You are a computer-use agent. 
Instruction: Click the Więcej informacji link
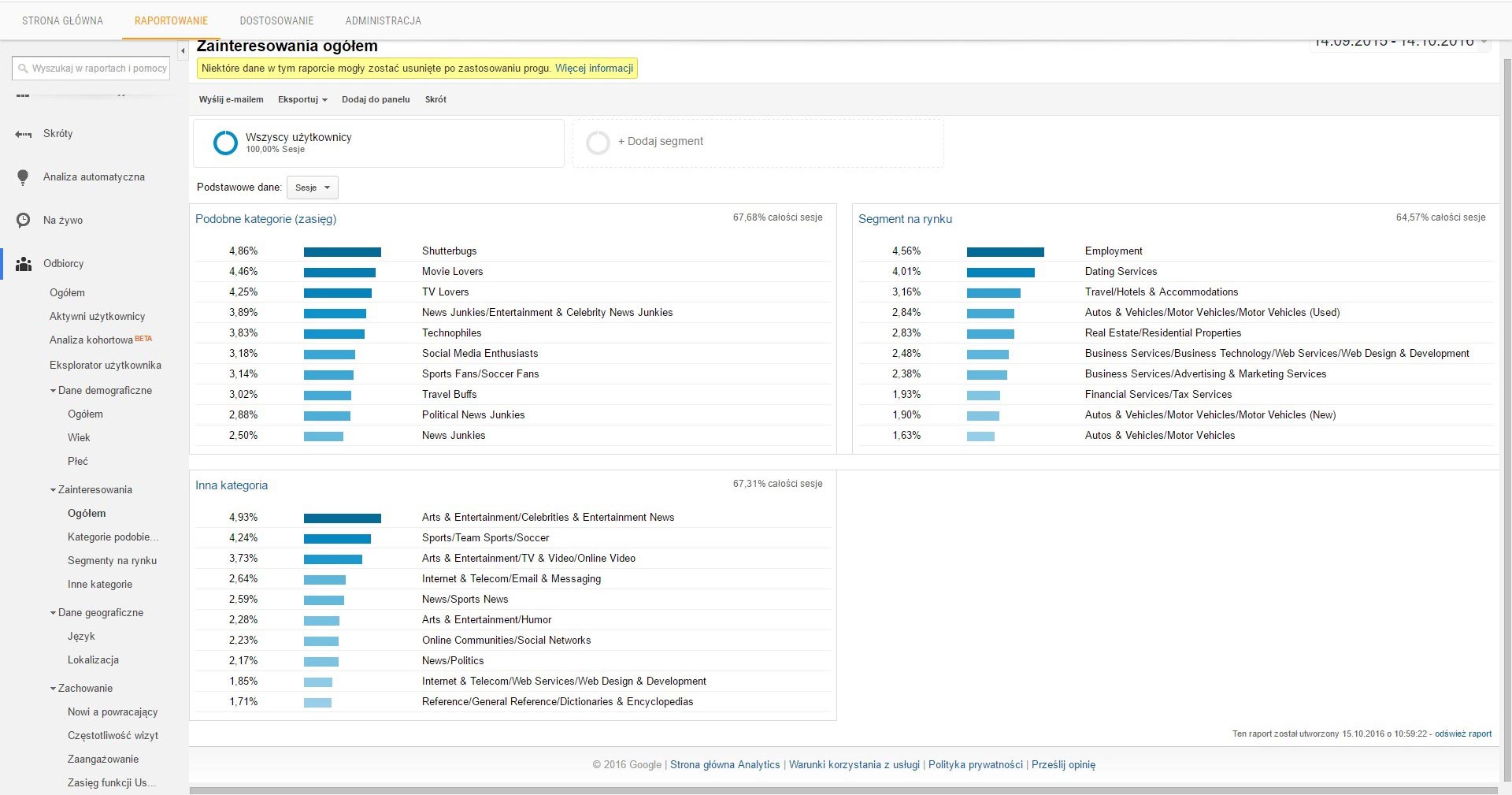pyautogui.click(x=594, y=69)
